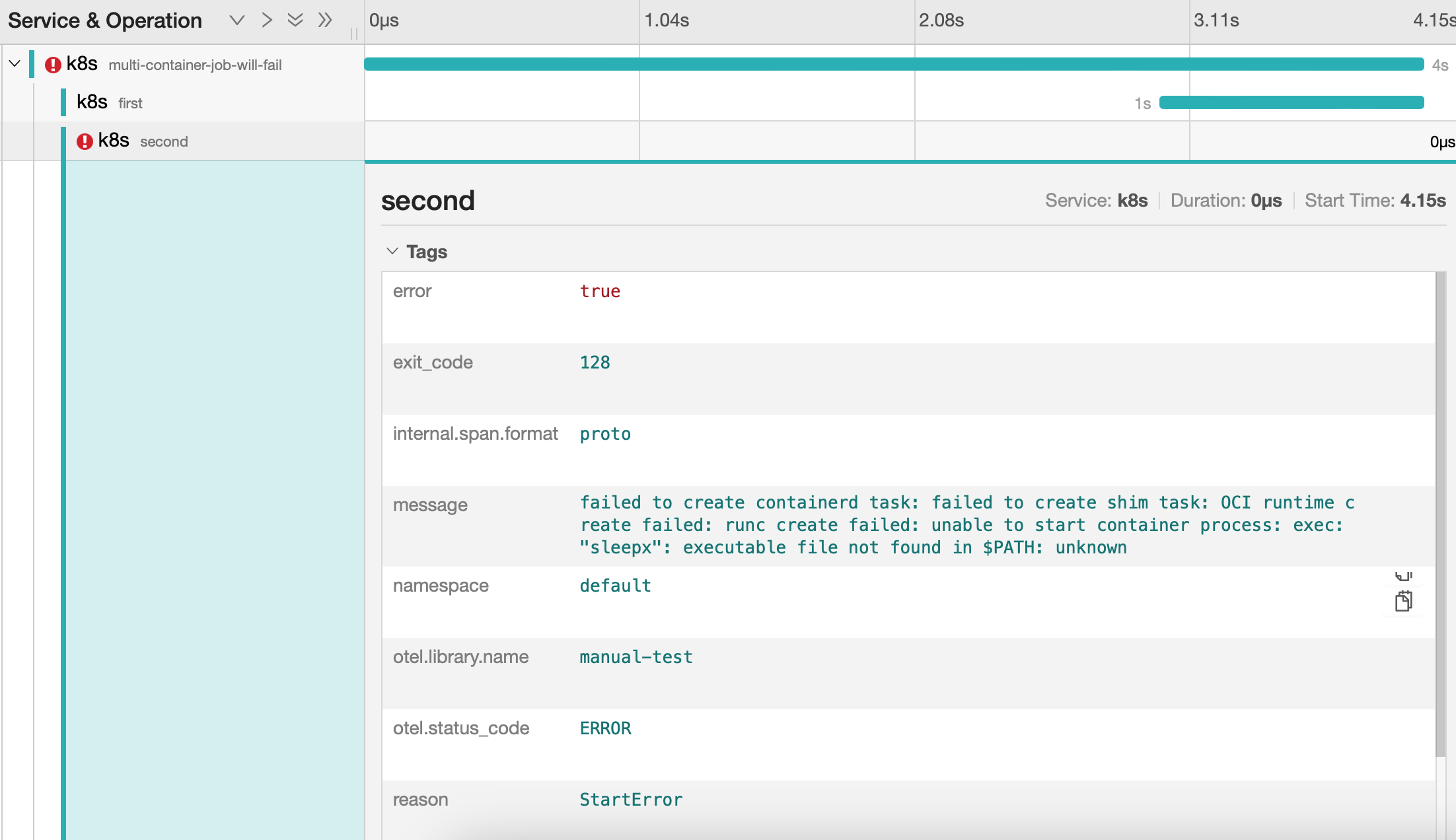
Task: Click the exit_code value 128
Action: coord(595,363)
